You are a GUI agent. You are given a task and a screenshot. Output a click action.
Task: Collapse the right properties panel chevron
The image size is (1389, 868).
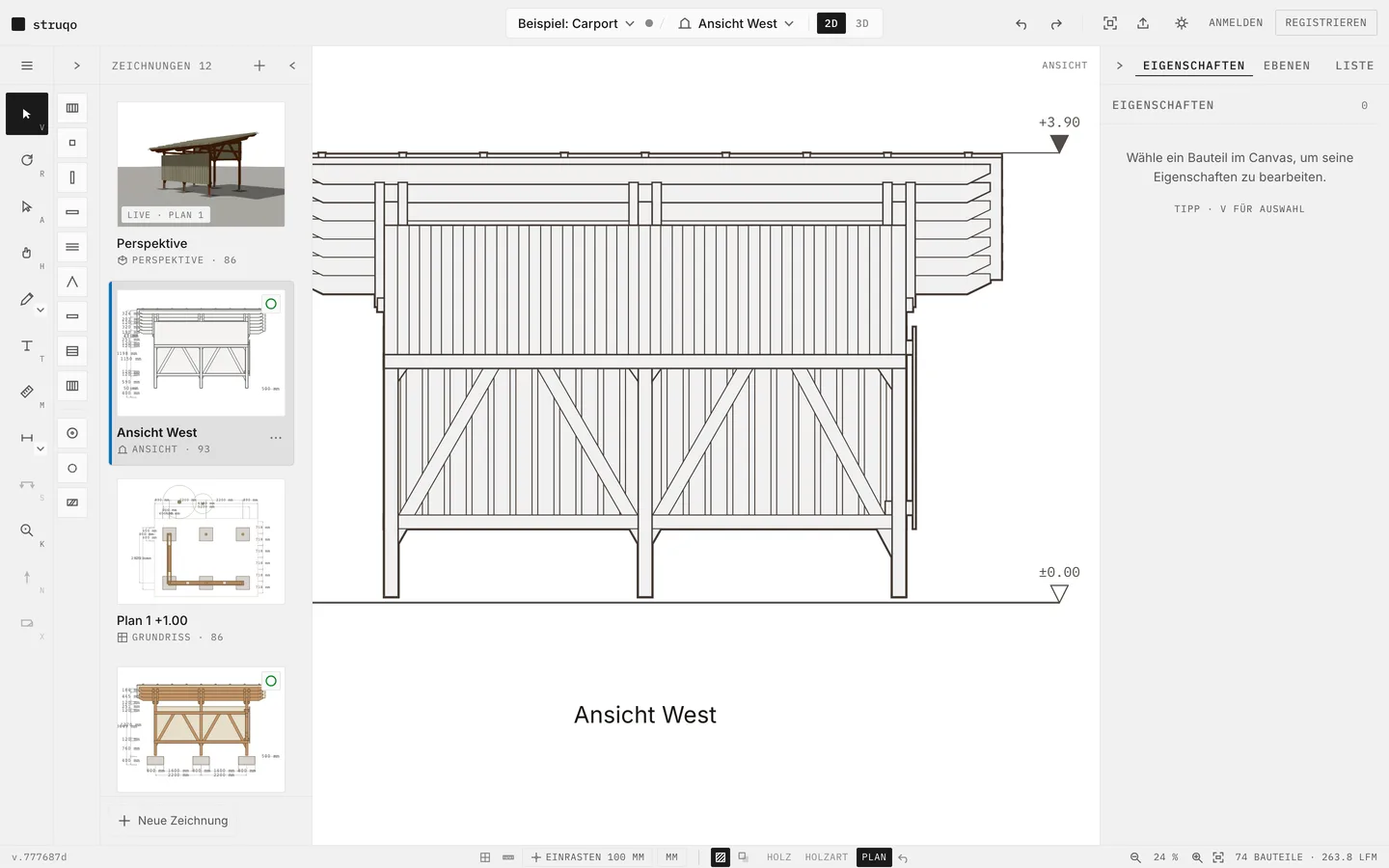tap(1120, 66)
